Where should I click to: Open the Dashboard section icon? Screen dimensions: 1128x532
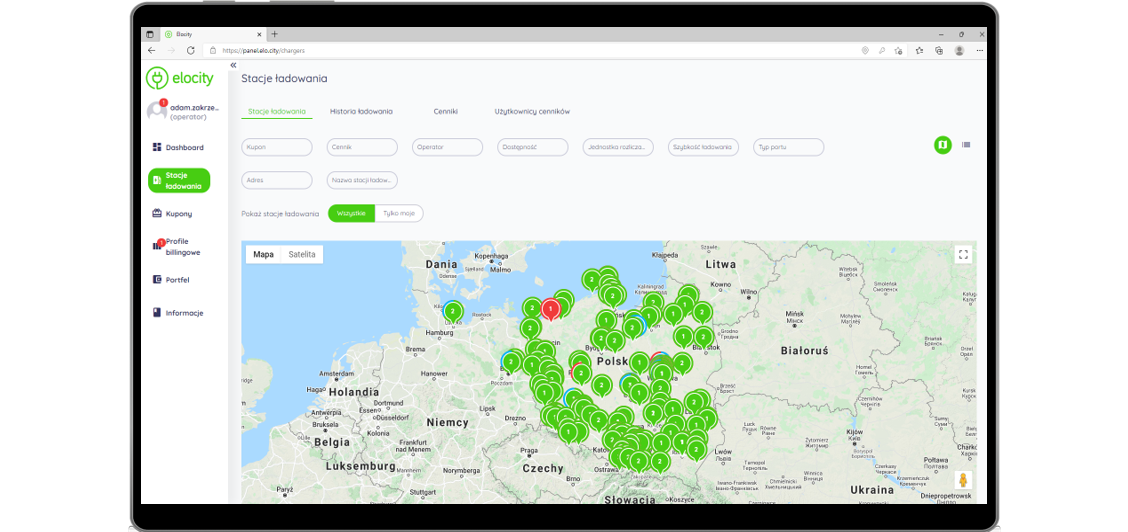pyautogui.click(x=157, y=147)
